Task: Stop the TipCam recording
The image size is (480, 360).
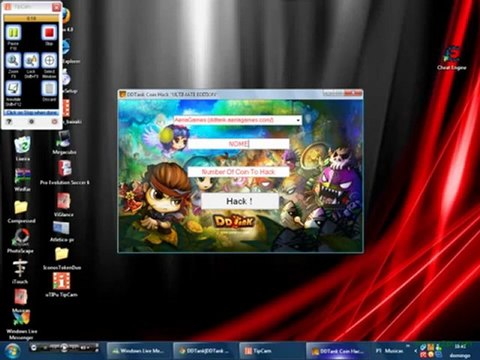Action: pos(49,33)
